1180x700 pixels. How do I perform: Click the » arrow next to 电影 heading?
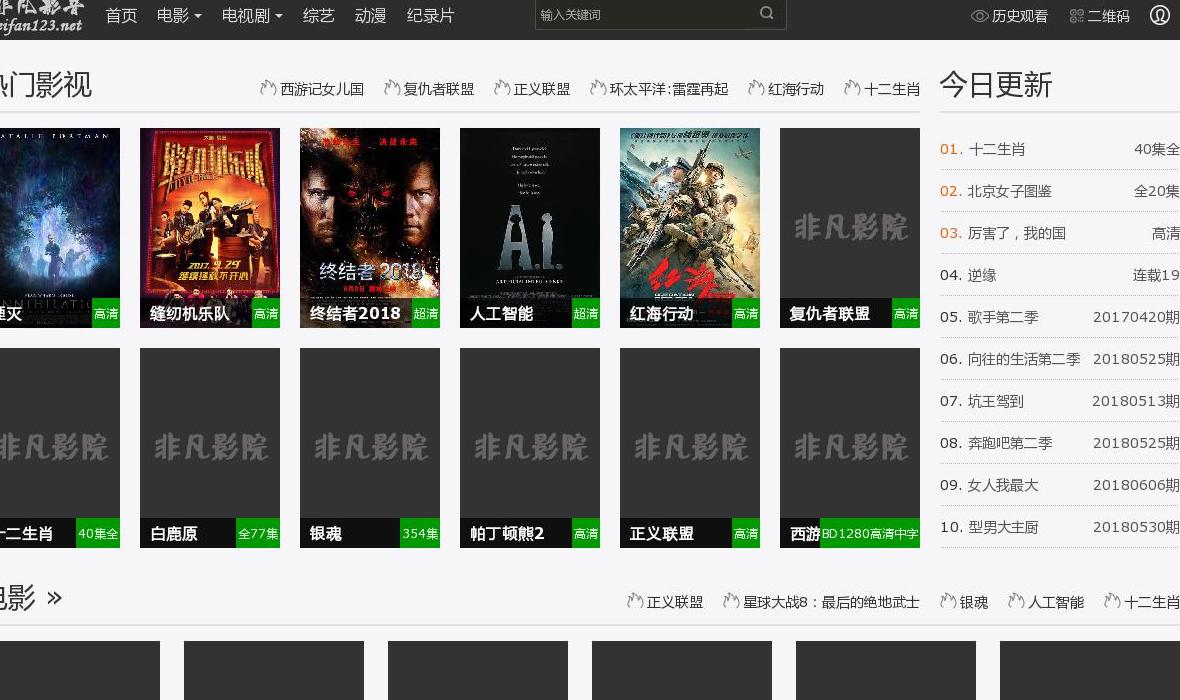pos(54,598)
